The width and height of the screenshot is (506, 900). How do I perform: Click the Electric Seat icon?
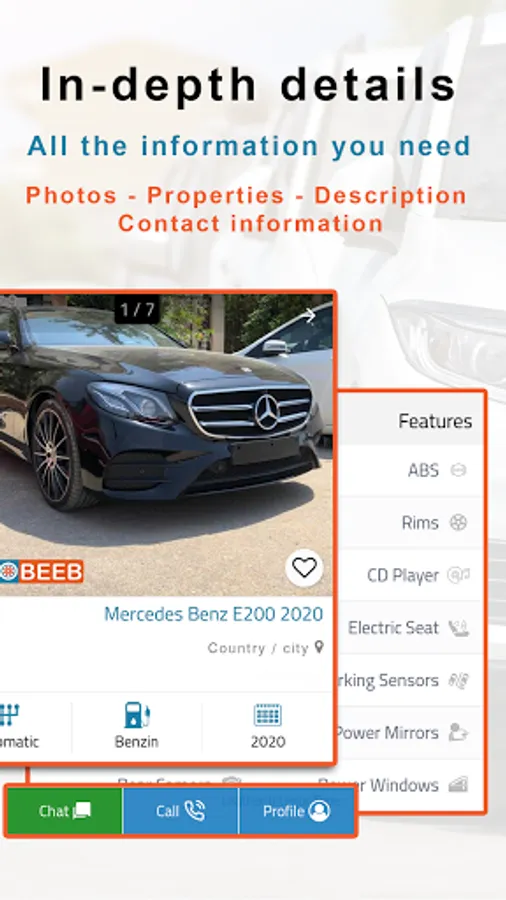[458, 628]
